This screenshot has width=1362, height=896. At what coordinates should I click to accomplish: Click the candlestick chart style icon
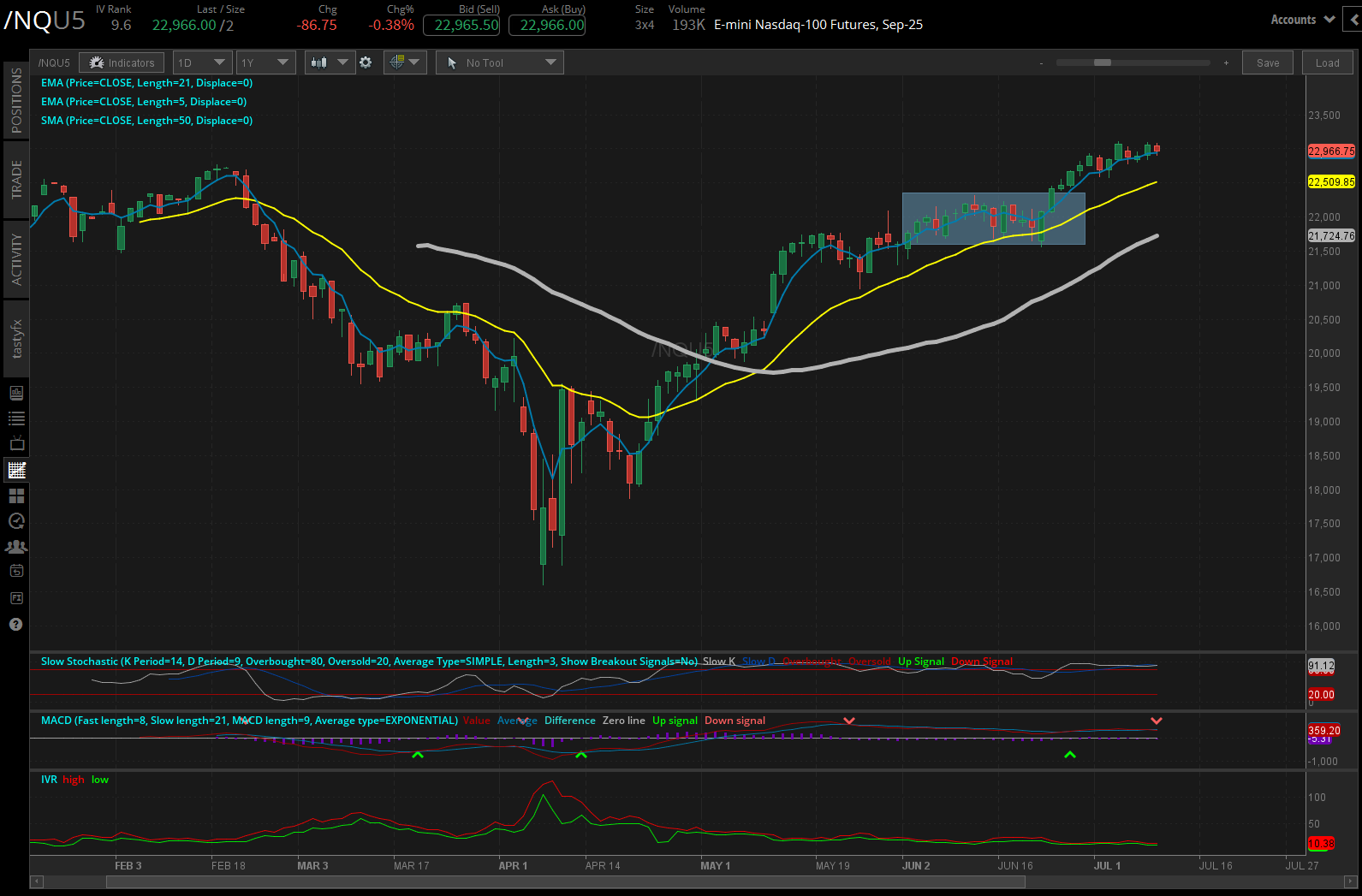pyautogui.click(x=319, y=62)
